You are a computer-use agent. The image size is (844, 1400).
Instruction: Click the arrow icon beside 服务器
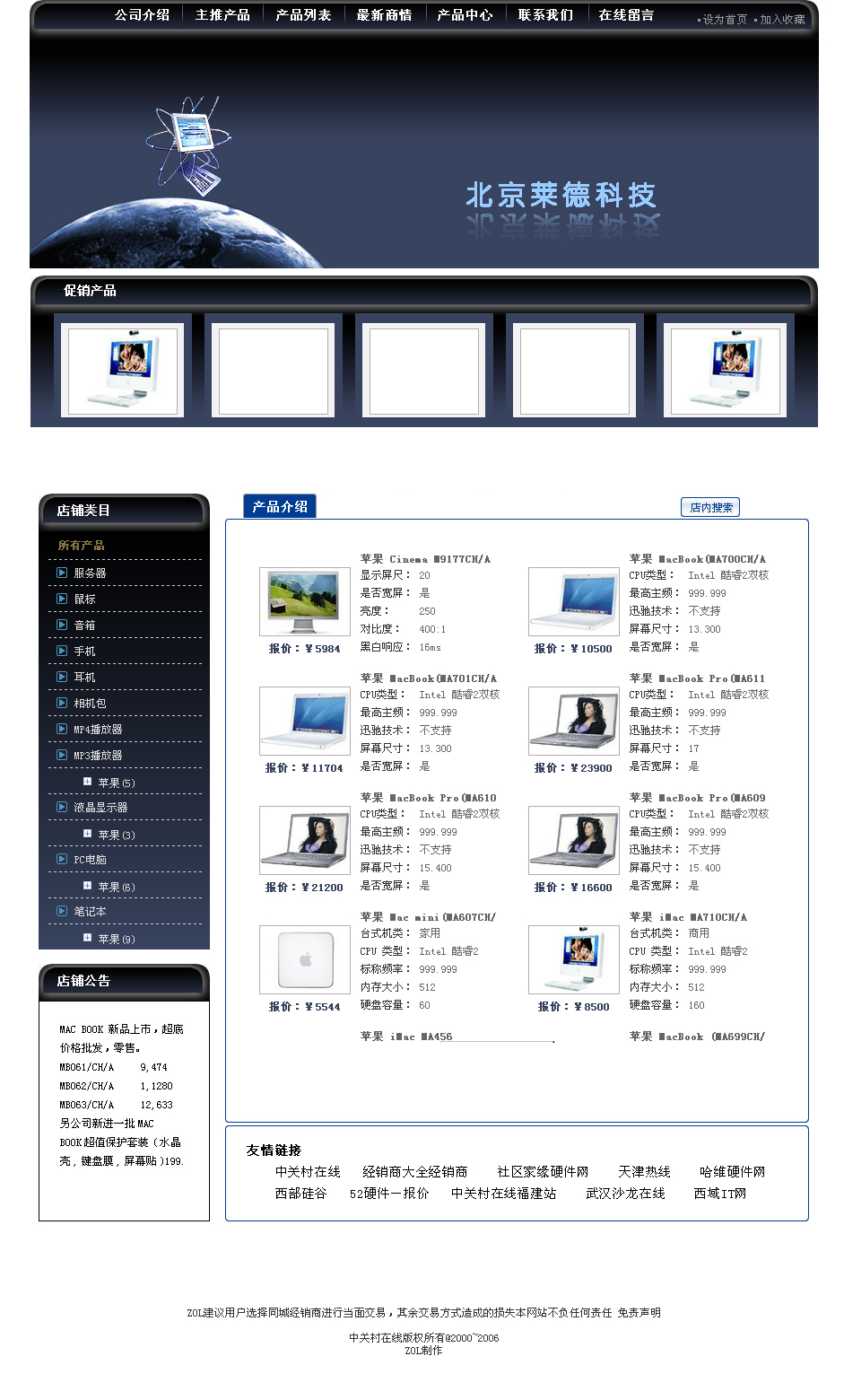tap(62, 573)
